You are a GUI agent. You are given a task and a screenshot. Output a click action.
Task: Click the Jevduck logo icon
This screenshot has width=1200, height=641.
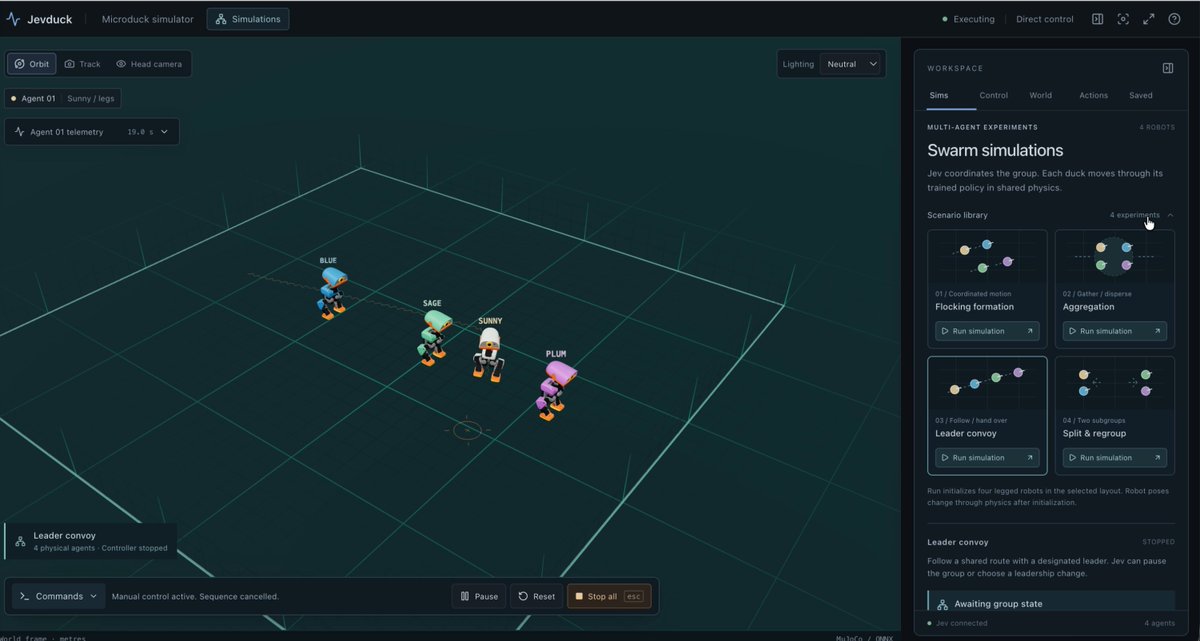click(x=13, y=19)
